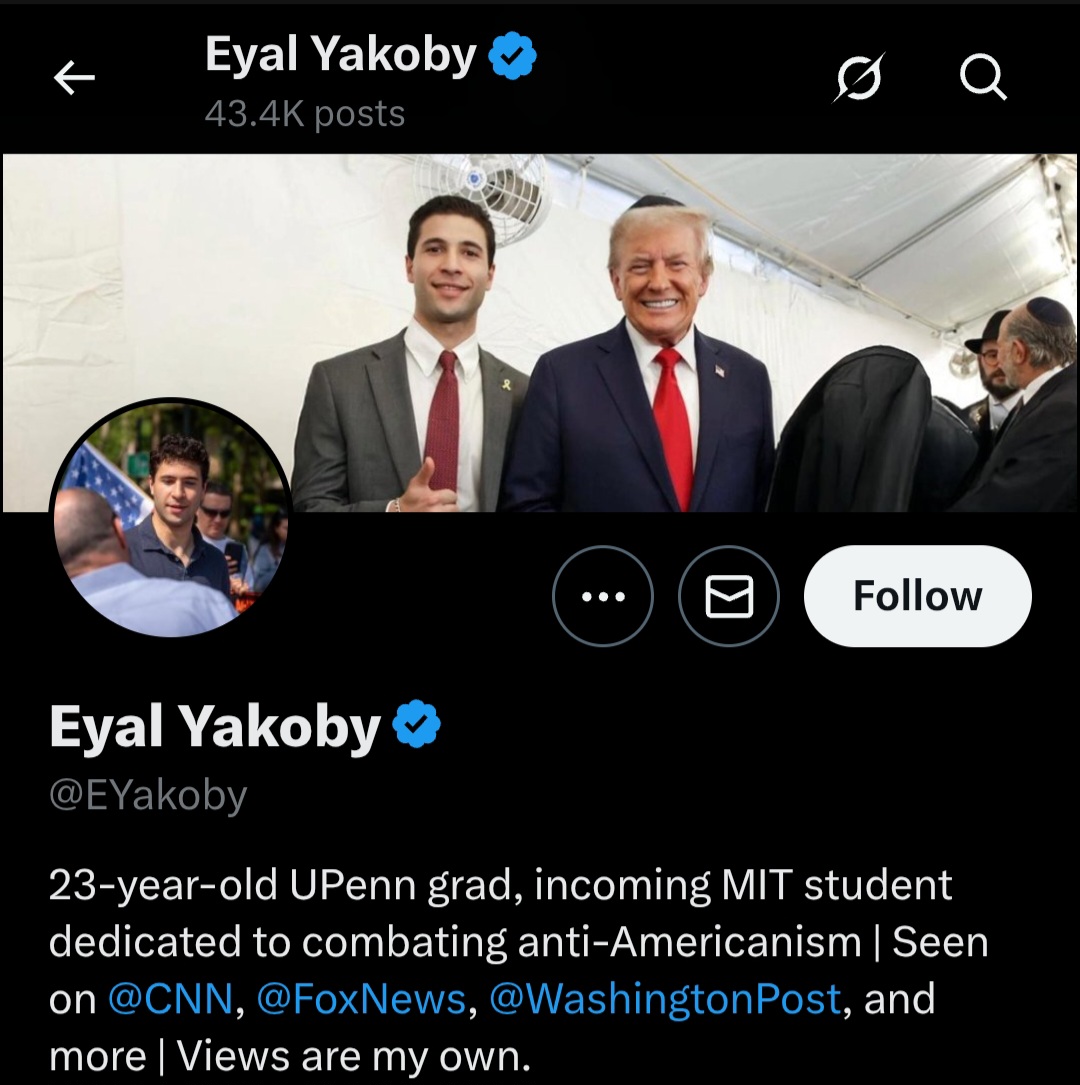Open the @WashingtonPost mention link
Screen dimensions: 1080x1085
tap(665, 999)
